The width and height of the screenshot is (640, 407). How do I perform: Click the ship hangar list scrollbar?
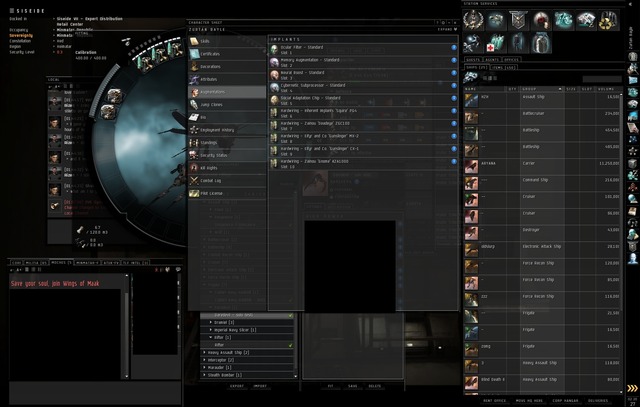(621, 241)
